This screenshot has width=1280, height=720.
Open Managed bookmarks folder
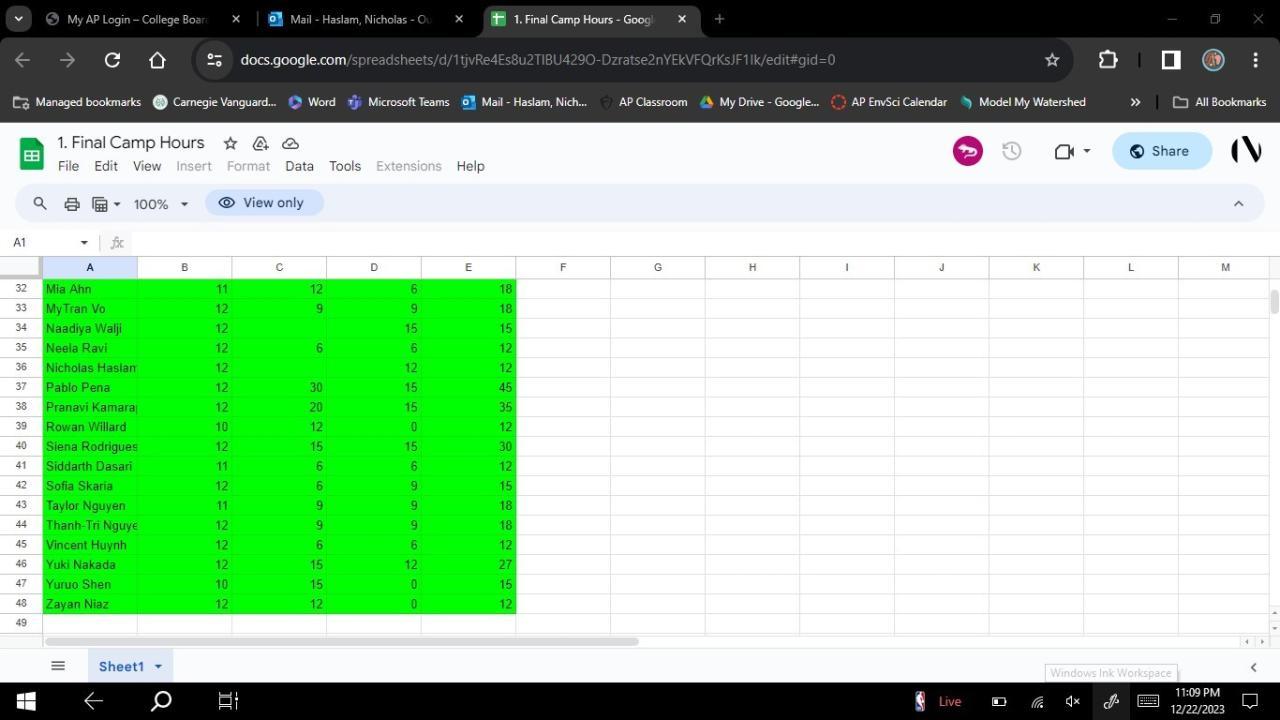pos(77,102)
